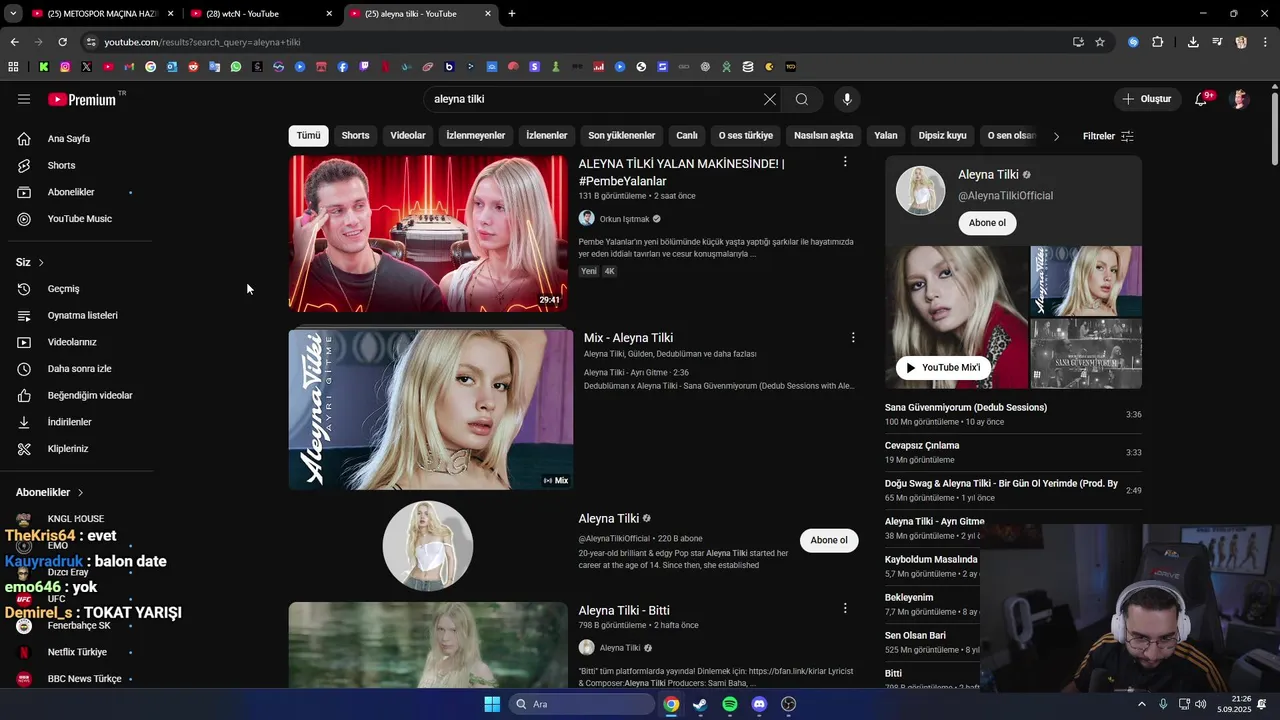1280x720 pixels.
Task: Open the notifications bell
Action: (1201, 99)
